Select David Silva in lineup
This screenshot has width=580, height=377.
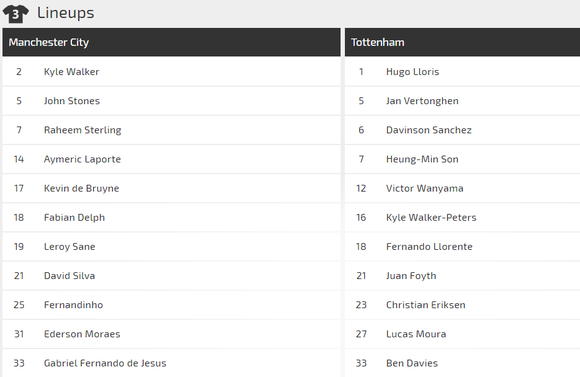pyautogui.click(x=70, y=276)
